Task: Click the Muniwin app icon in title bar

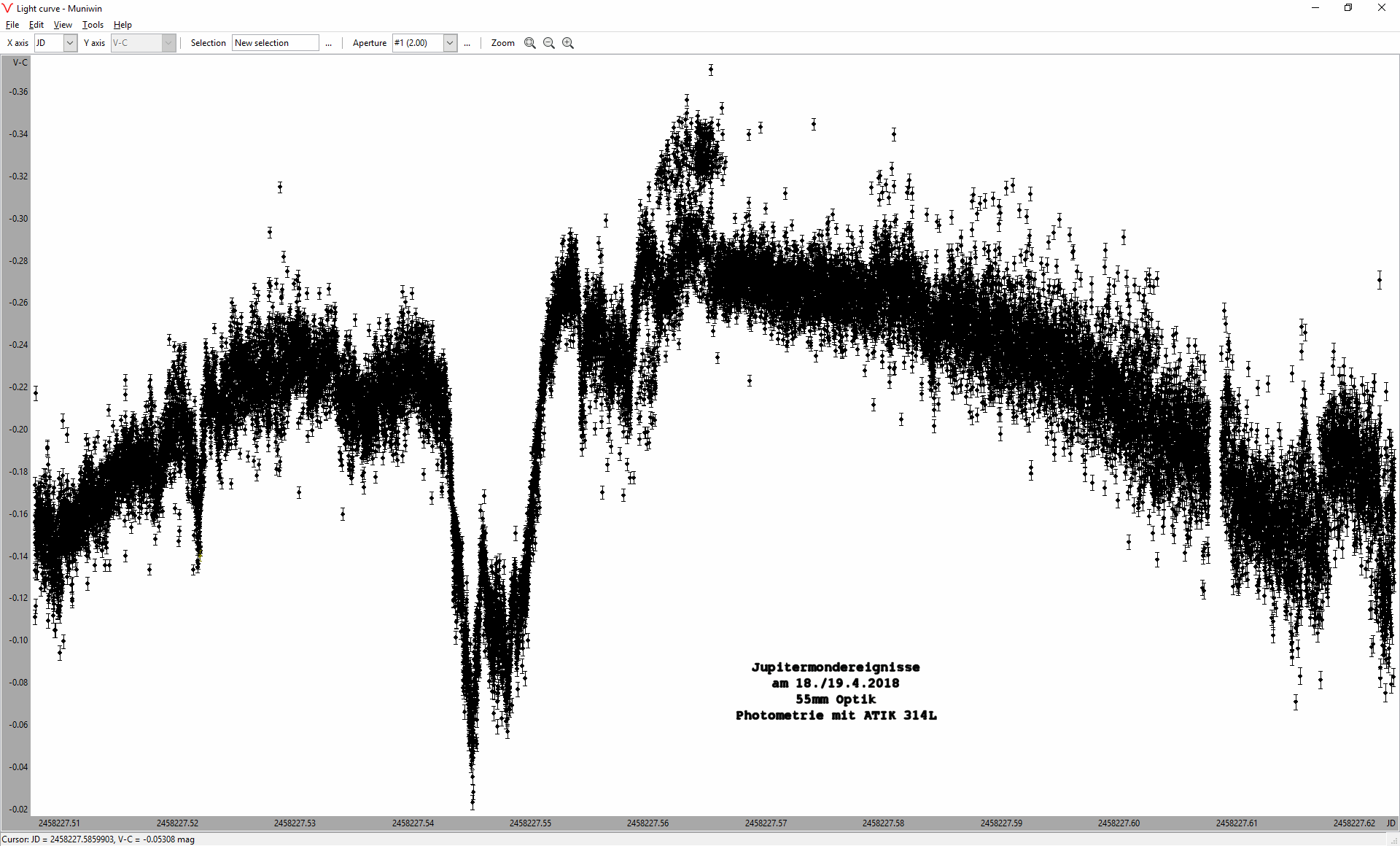Action: 7,8
